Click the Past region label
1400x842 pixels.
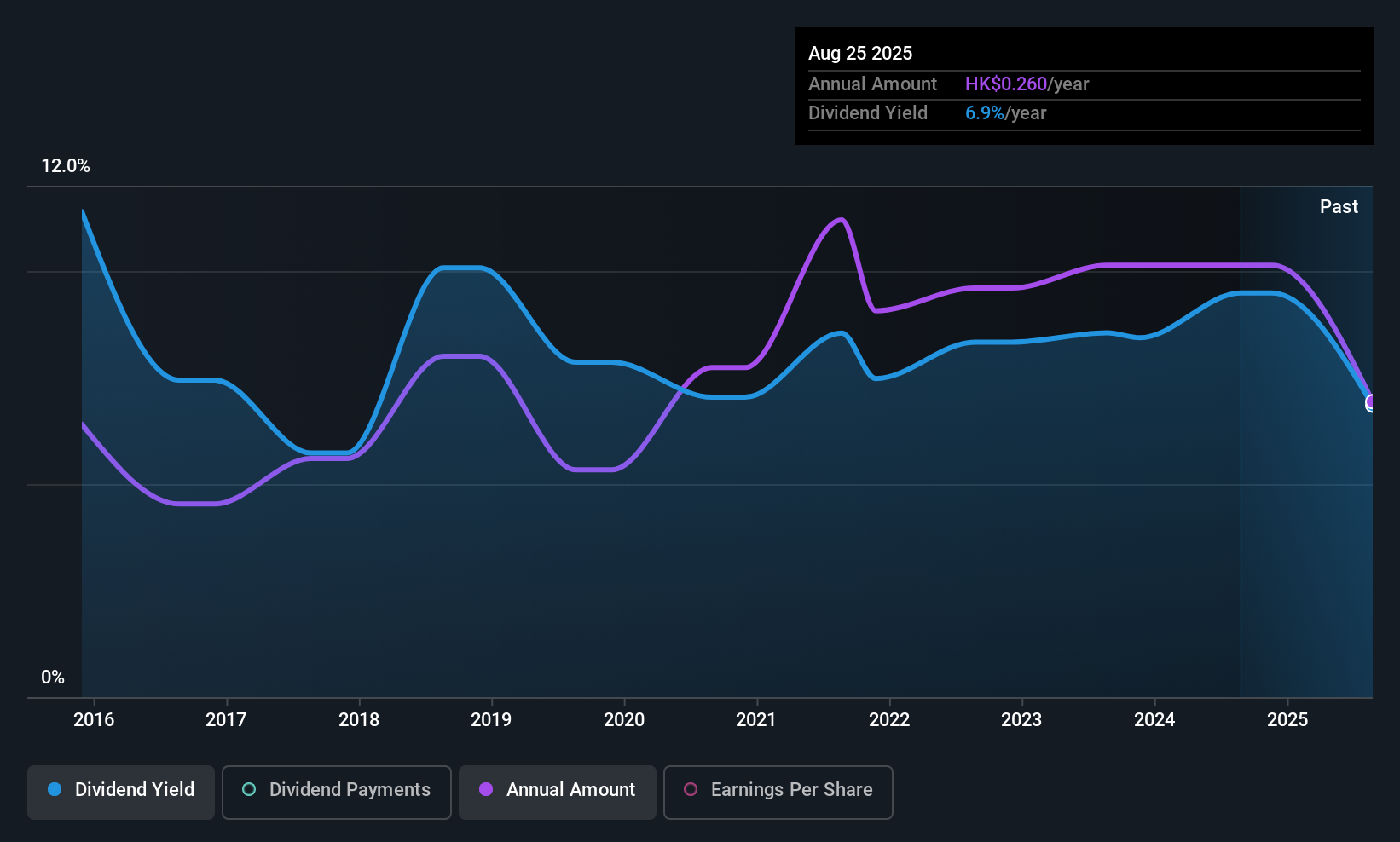point(1339,207)
